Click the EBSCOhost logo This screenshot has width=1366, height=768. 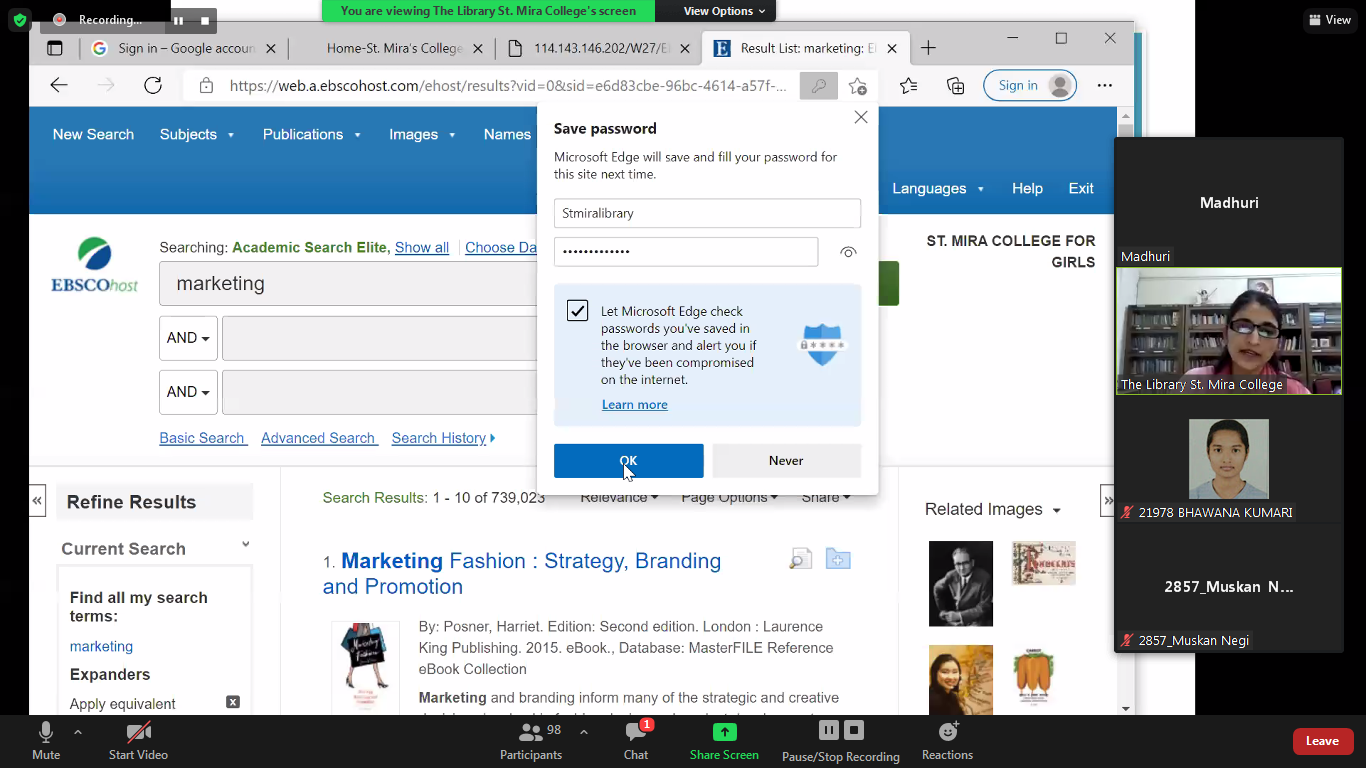(93, 263)
